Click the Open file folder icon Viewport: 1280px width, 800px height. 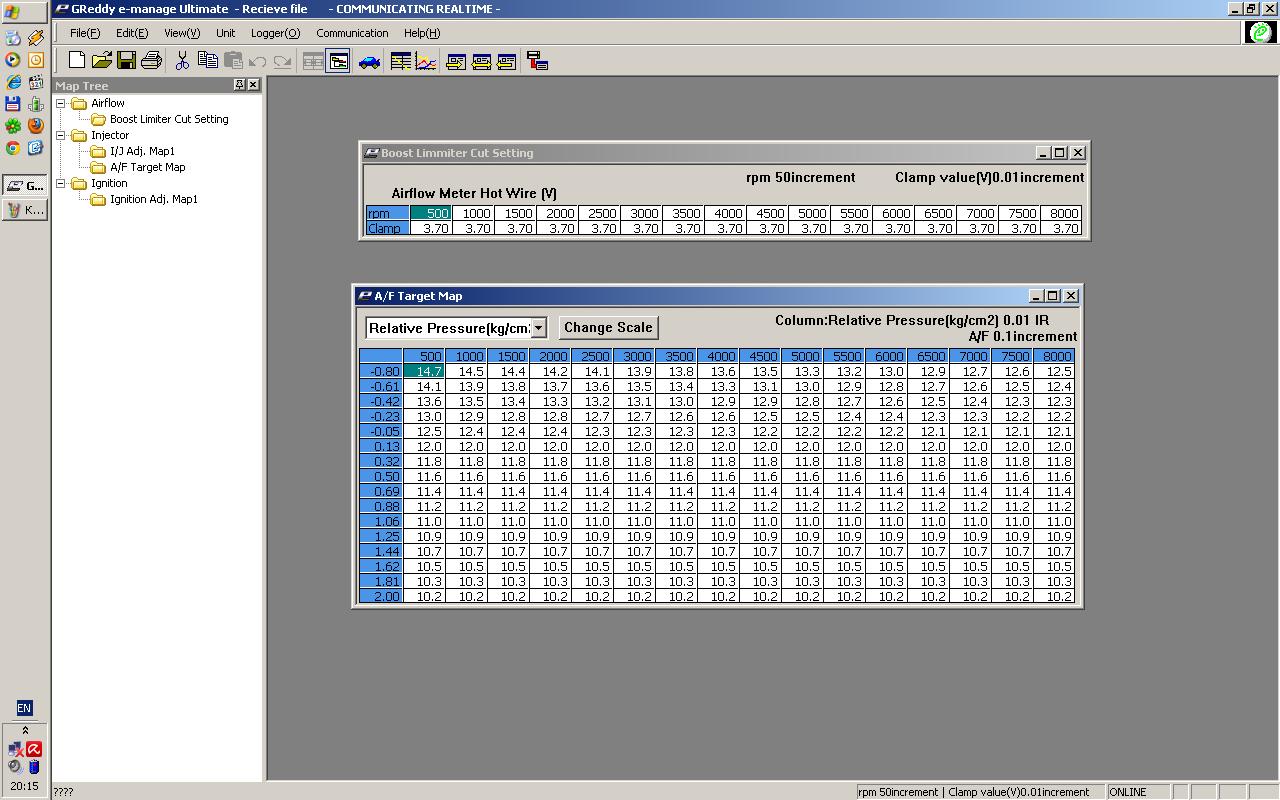tap(101, 61)
